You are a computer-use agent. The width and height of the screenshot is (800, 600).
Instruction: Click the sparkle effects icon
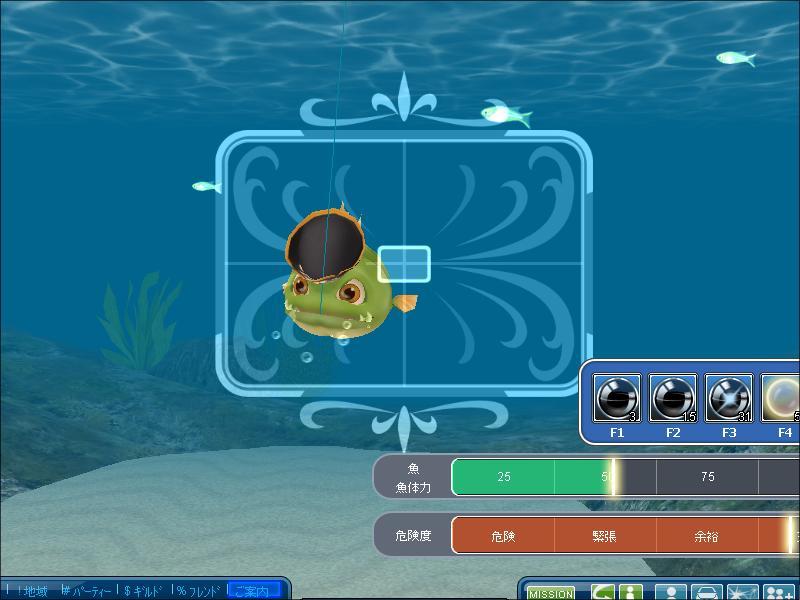[x=742, y=592]
